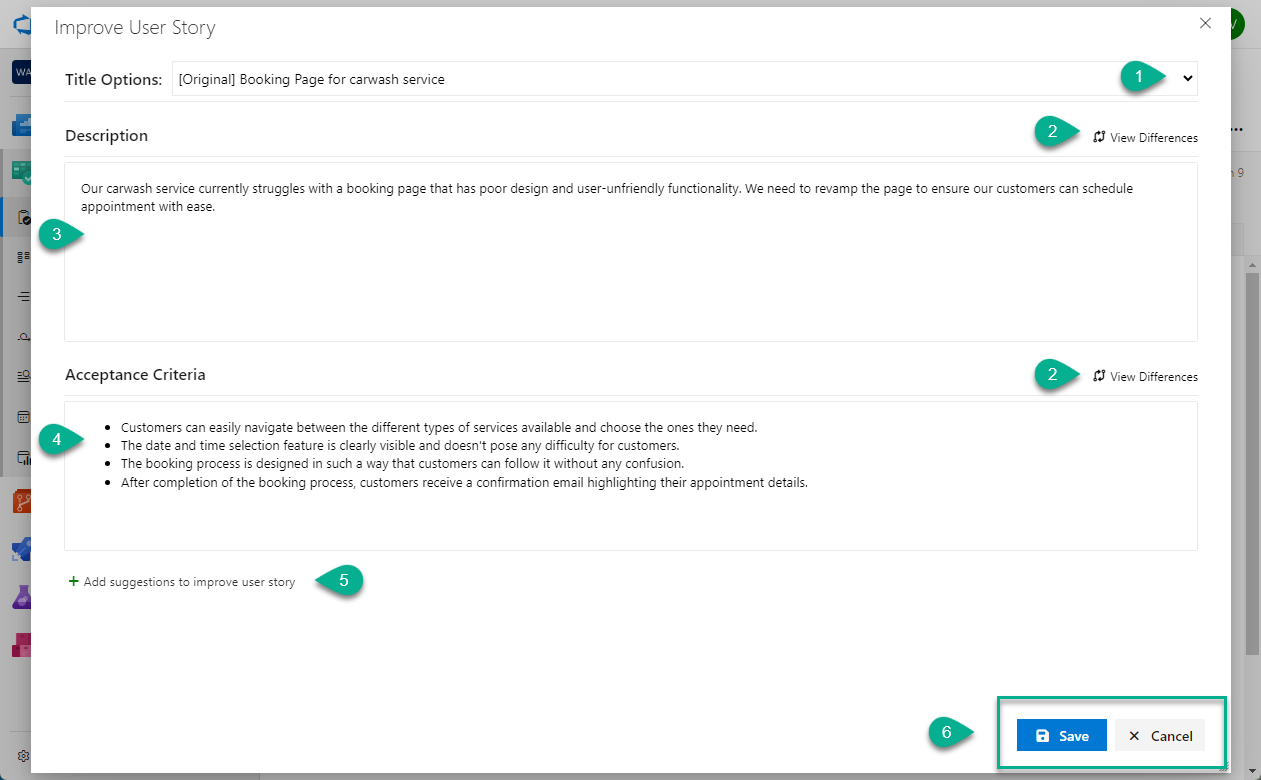Click Add suggestions to improve user story

[x=189, y=582]
